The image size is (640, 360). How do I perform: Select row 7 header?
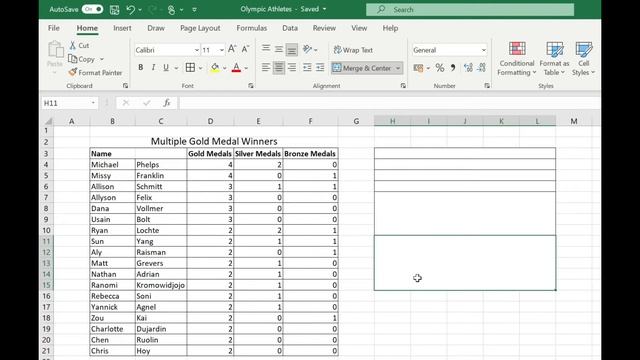(46, 197)
